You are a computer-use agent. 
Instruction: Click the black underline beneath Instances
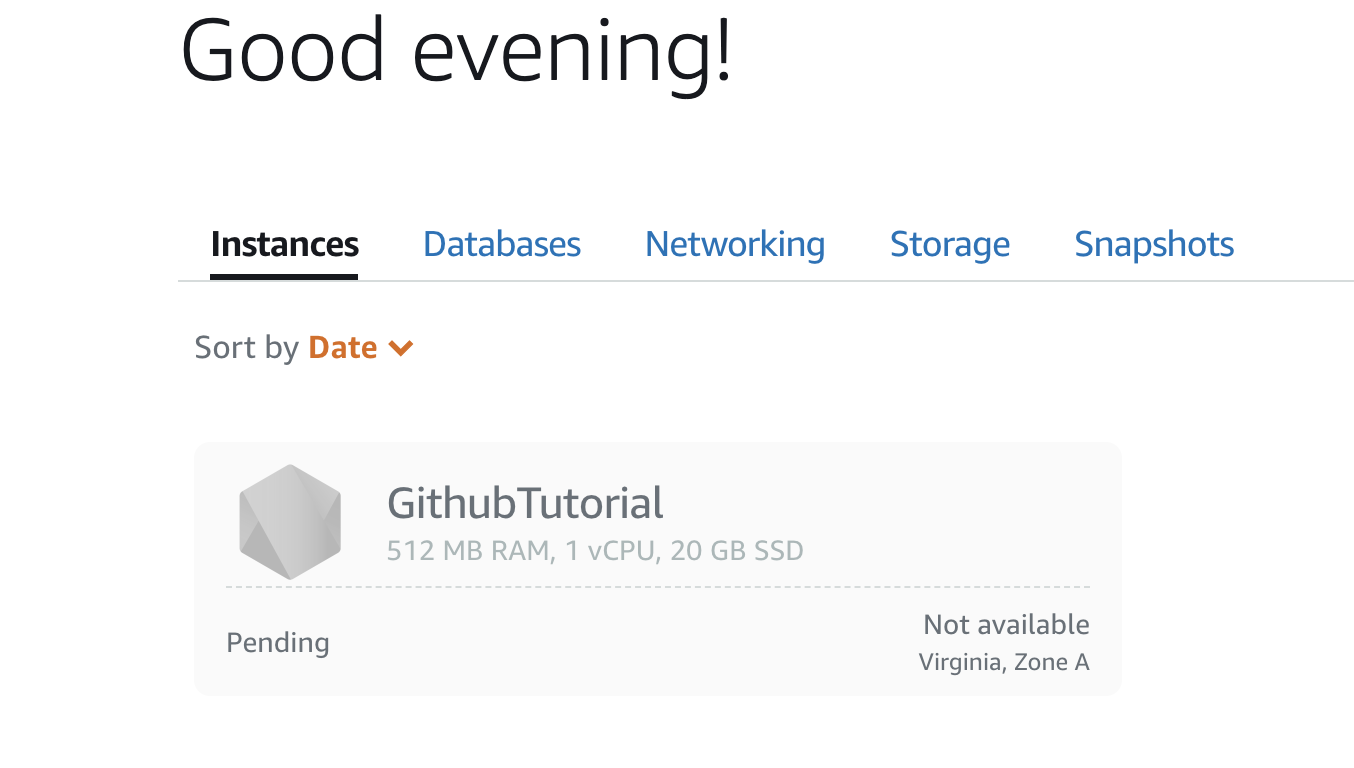(284, 276)
